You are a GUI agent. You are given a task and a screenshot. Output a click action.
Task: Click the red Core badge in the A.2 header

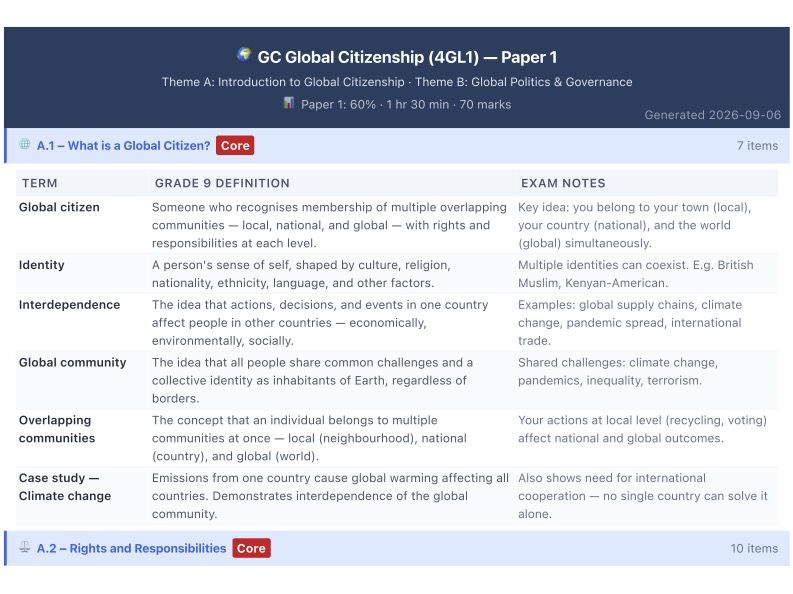click(251, 549)
